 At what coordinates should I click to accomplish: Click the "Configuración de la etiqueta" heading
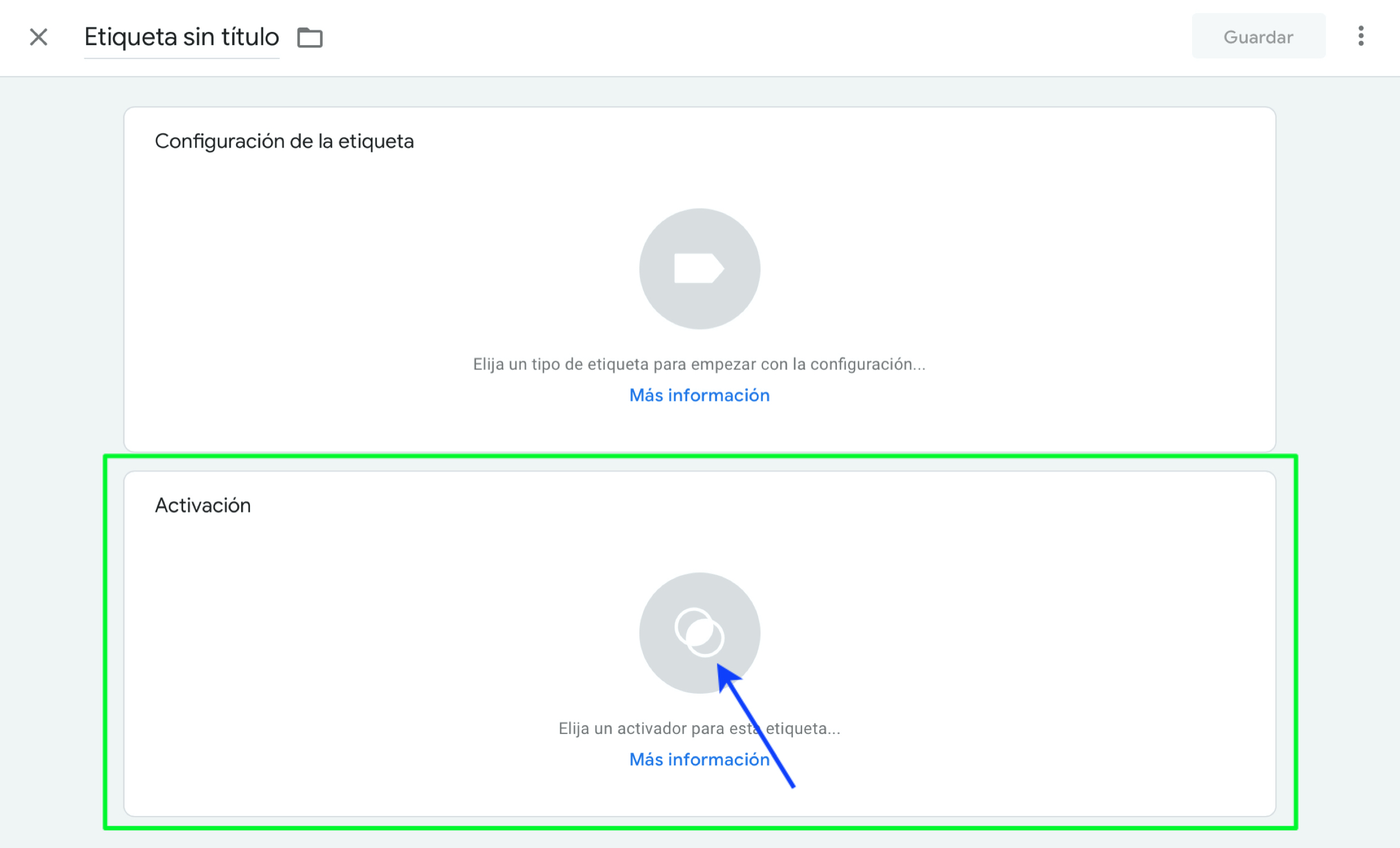[284, 141]
